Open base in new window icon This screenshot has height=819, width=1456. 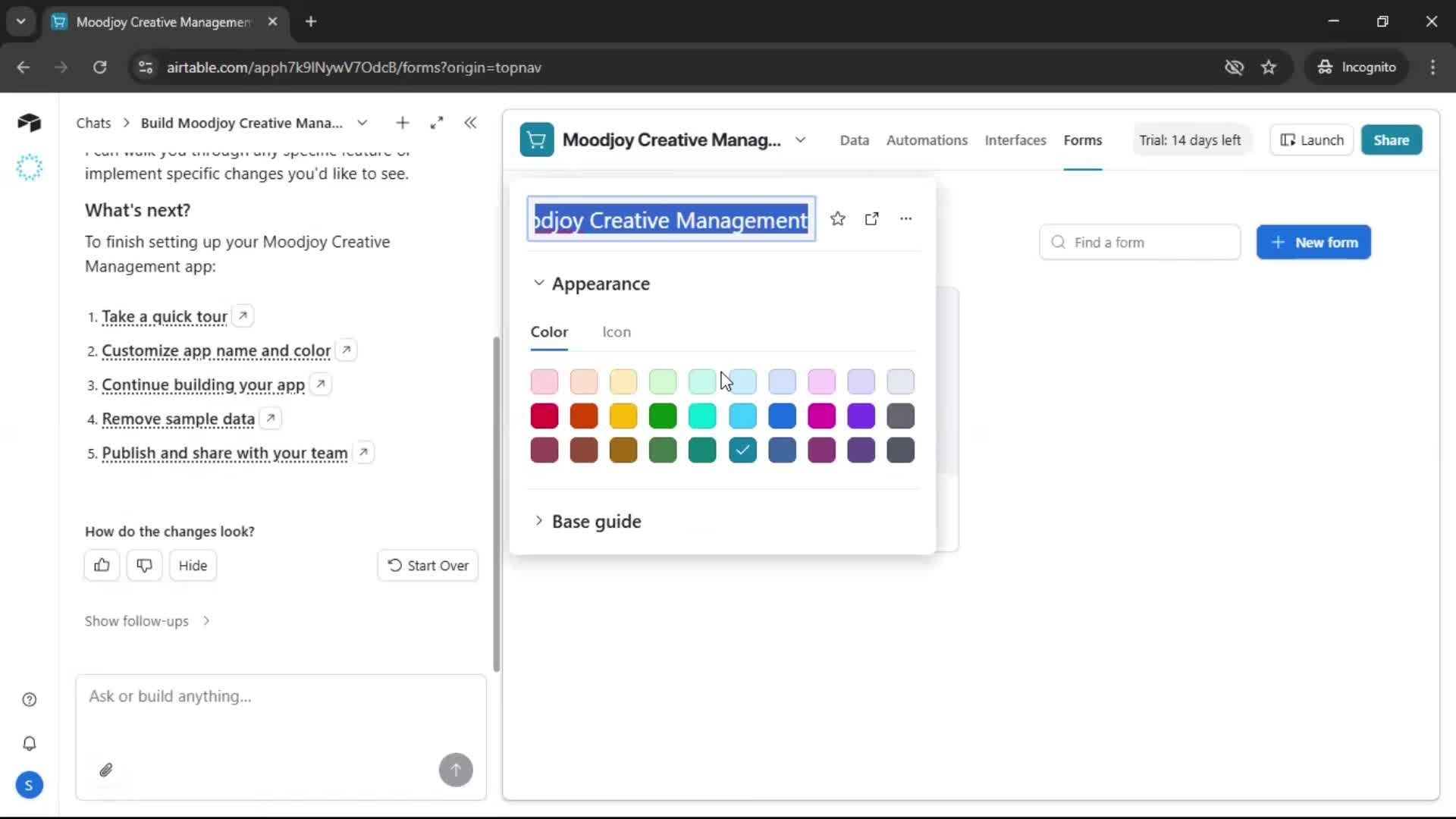[x=871, y=218]
